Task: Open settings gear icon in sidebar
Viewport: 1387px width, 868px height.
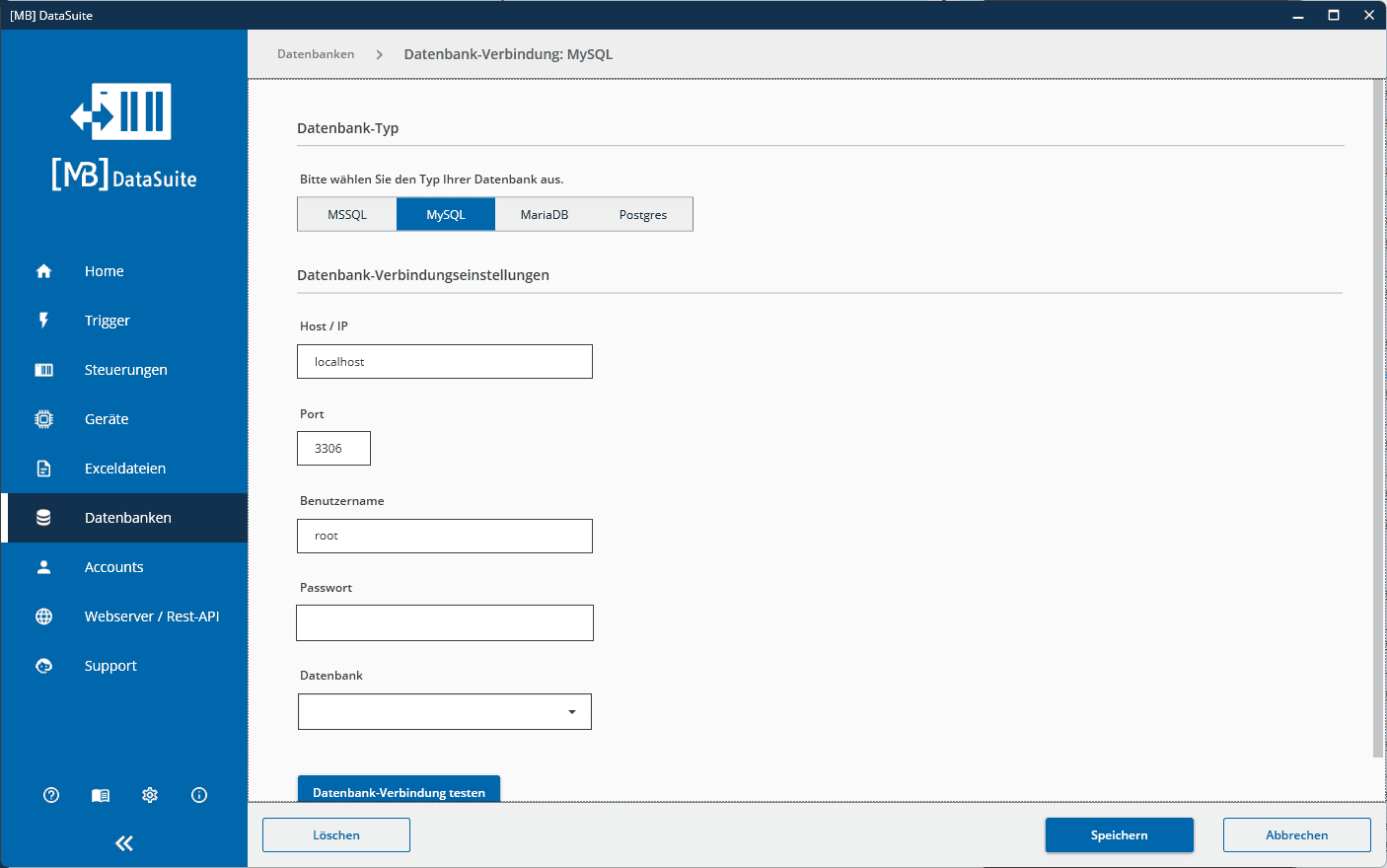Action: coord(150,795)
